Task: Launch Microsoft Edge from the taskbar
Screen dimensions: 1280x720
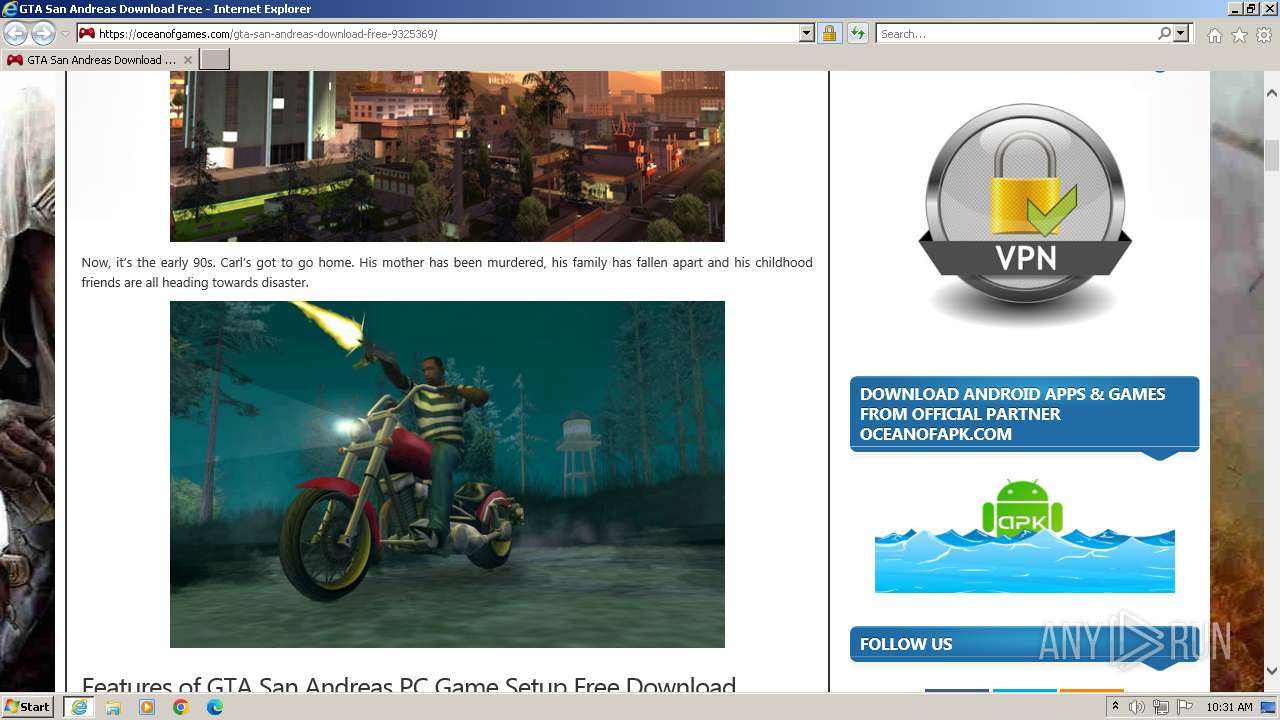Action: coord(215,707)
